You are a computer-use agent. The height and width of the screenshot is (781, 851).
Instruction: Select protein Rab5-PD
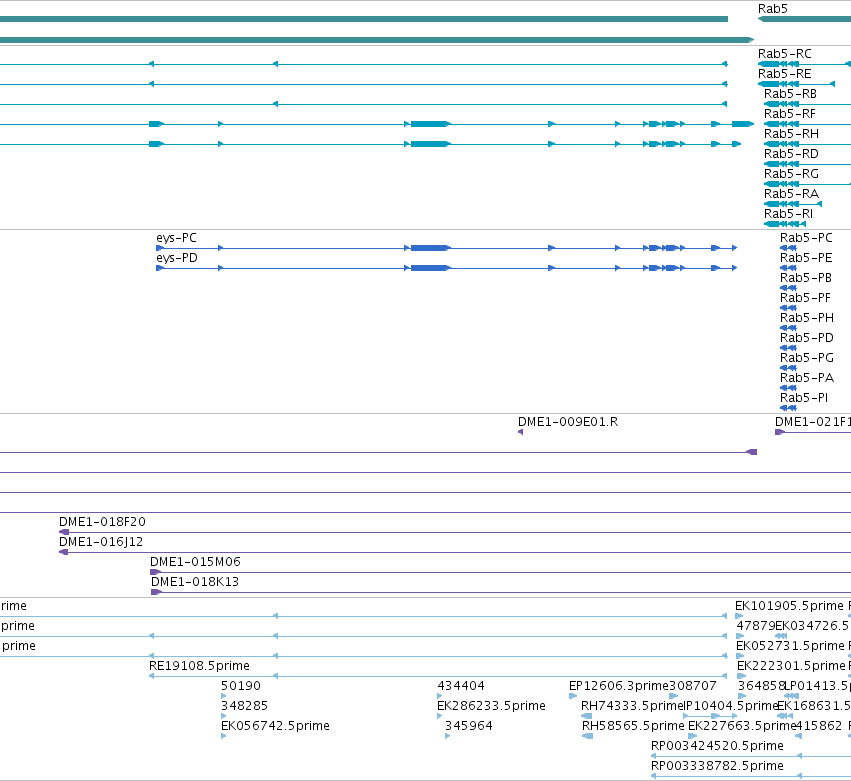point(806,338)
